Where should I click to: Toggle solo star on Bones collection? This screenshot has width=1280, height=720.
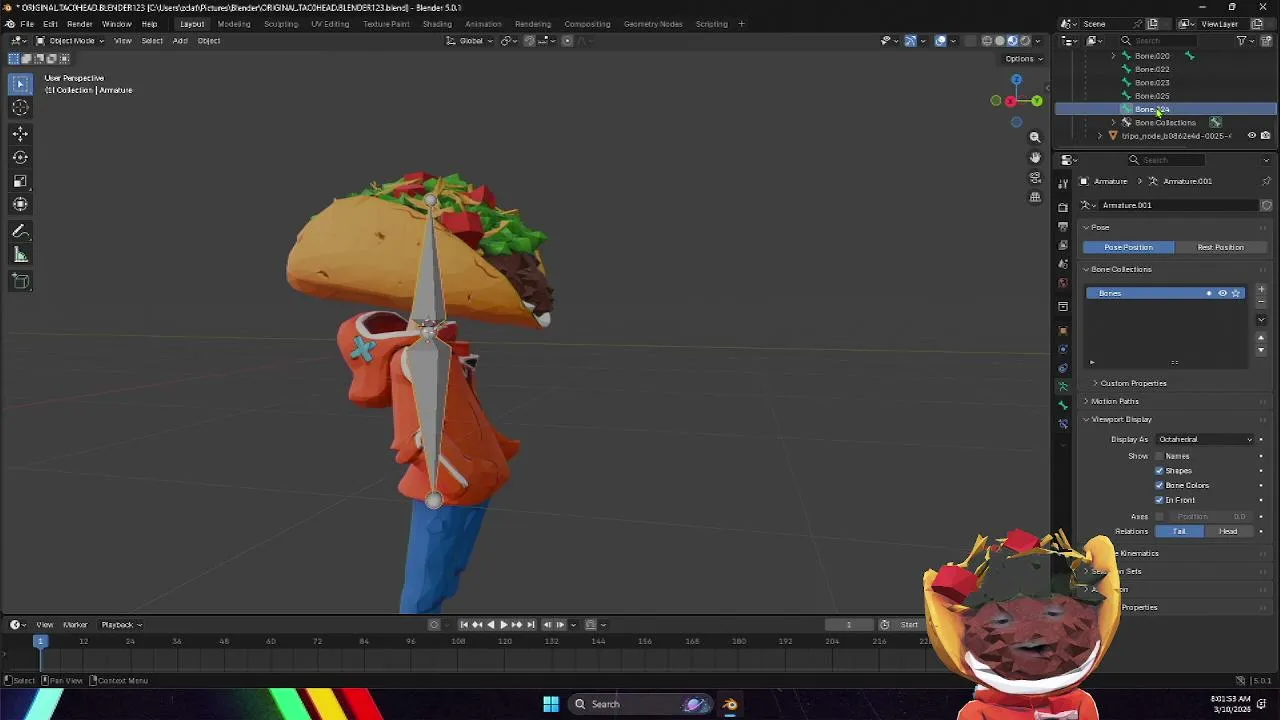(x=1236, y=293)
